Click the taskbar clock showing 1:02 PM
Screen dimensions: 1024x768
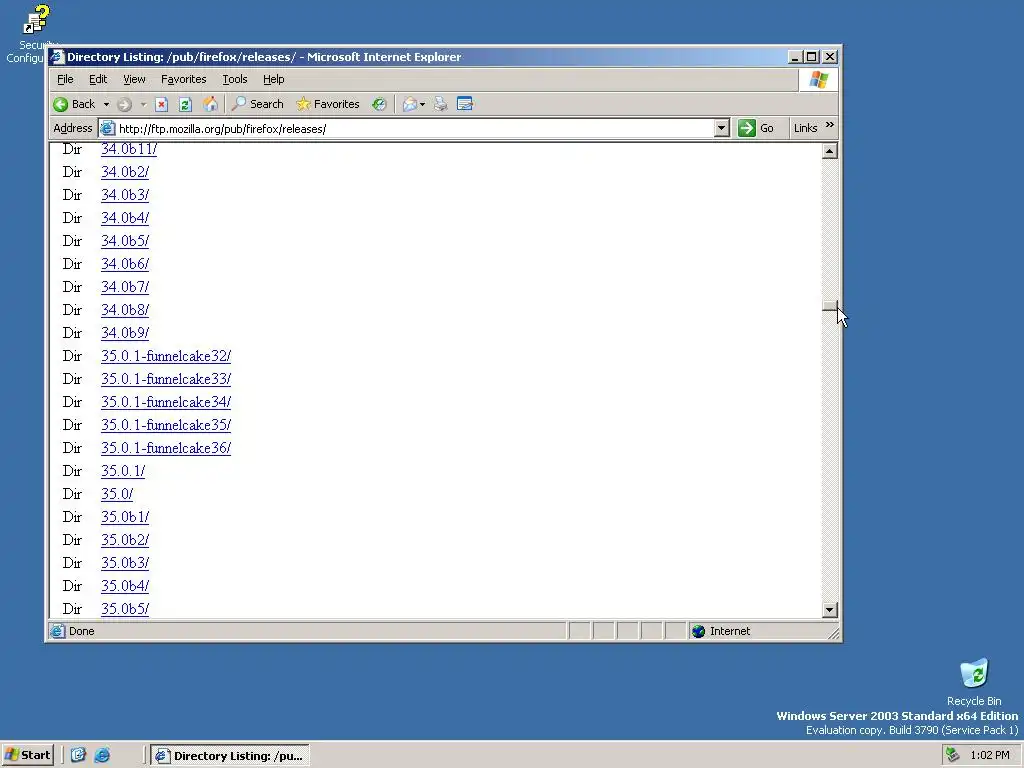pyautogui.click(x=989, y=756)
